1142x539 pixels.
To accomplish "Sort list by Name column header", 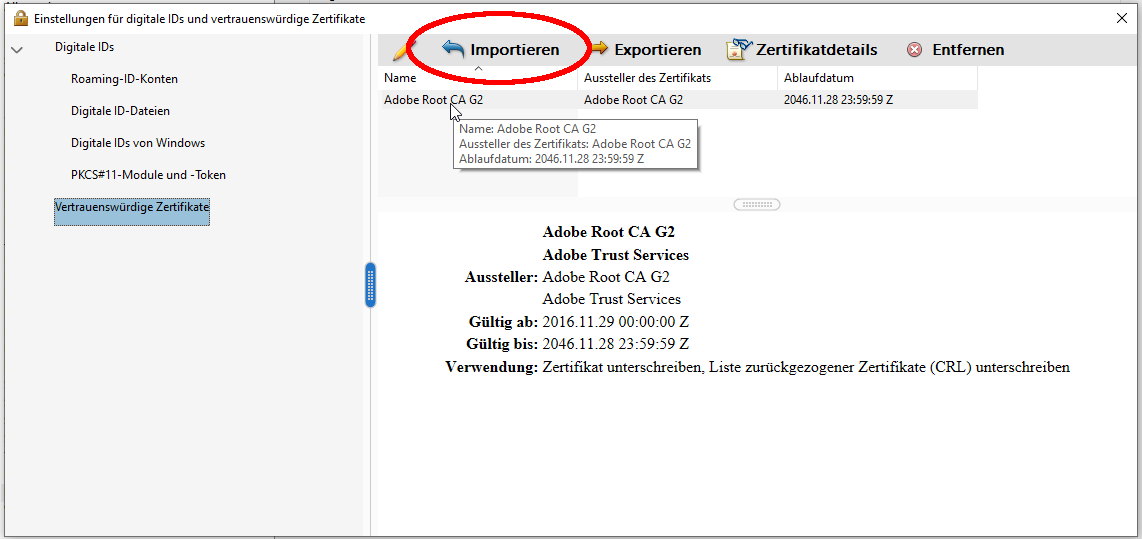I will (x=478, y=78).
